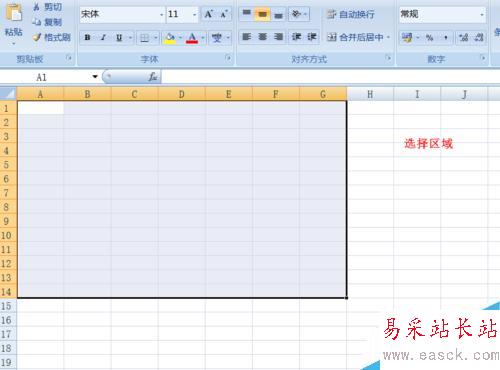Apply percent style (%)

pyautogui.click(x=429, y=38)
